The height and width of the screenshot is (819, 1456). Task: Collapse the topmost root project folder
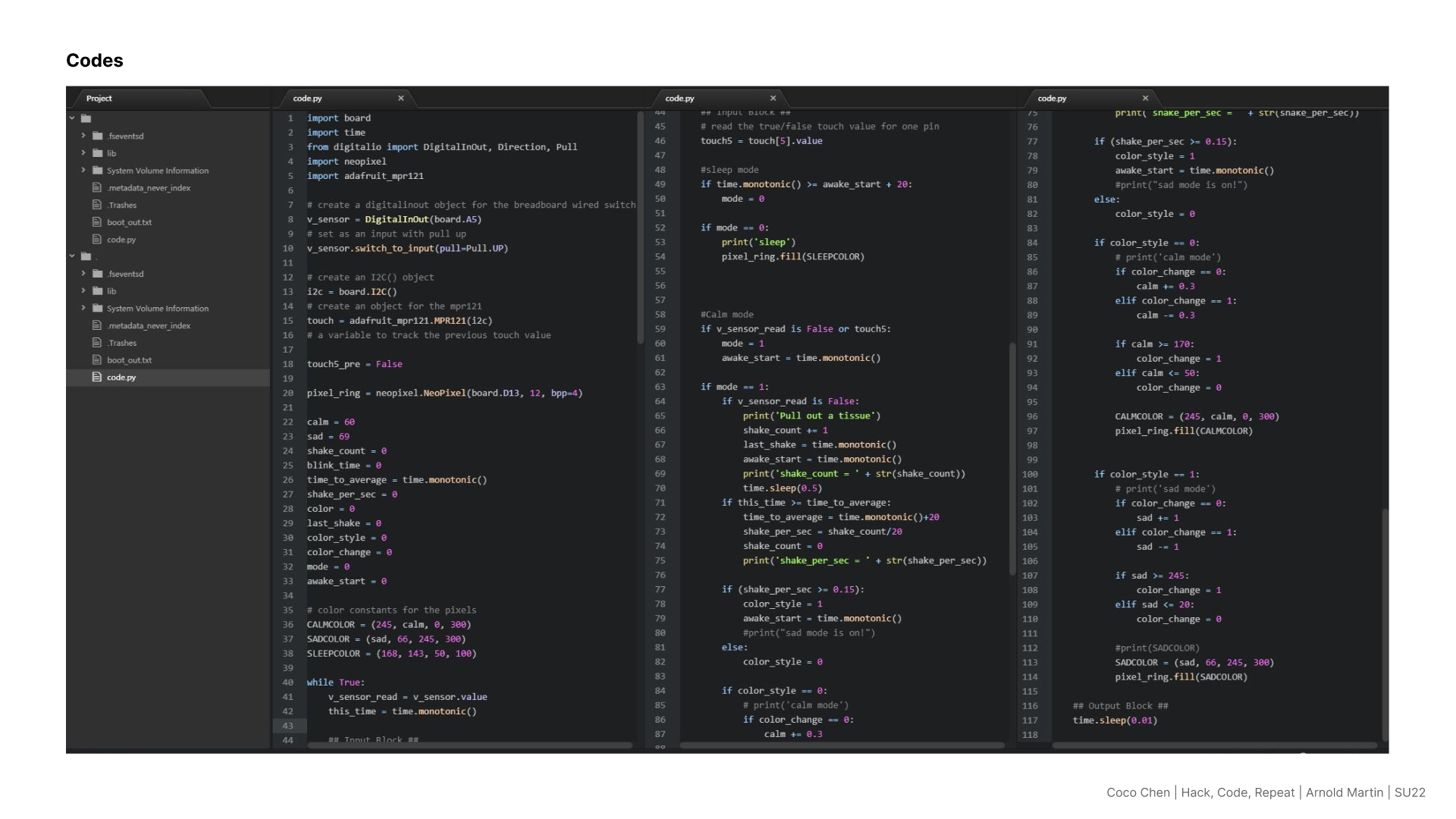click(x=73, y=118)
